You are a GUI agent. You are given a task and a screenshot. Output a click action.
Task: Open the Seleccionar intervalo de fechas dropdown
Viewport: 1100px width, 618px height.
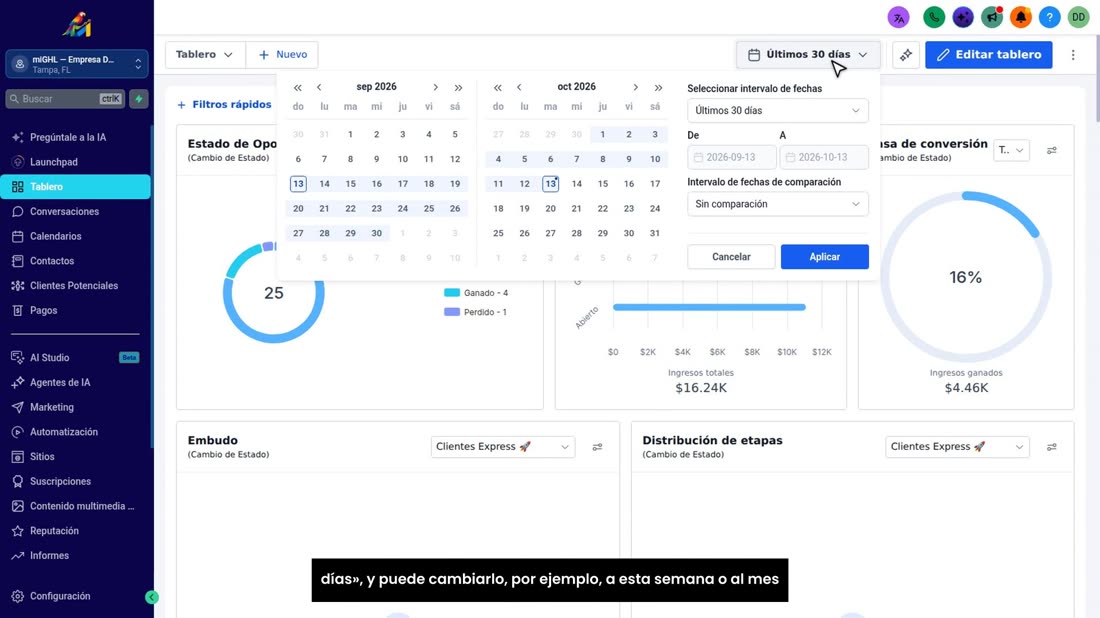click(777, 111)
